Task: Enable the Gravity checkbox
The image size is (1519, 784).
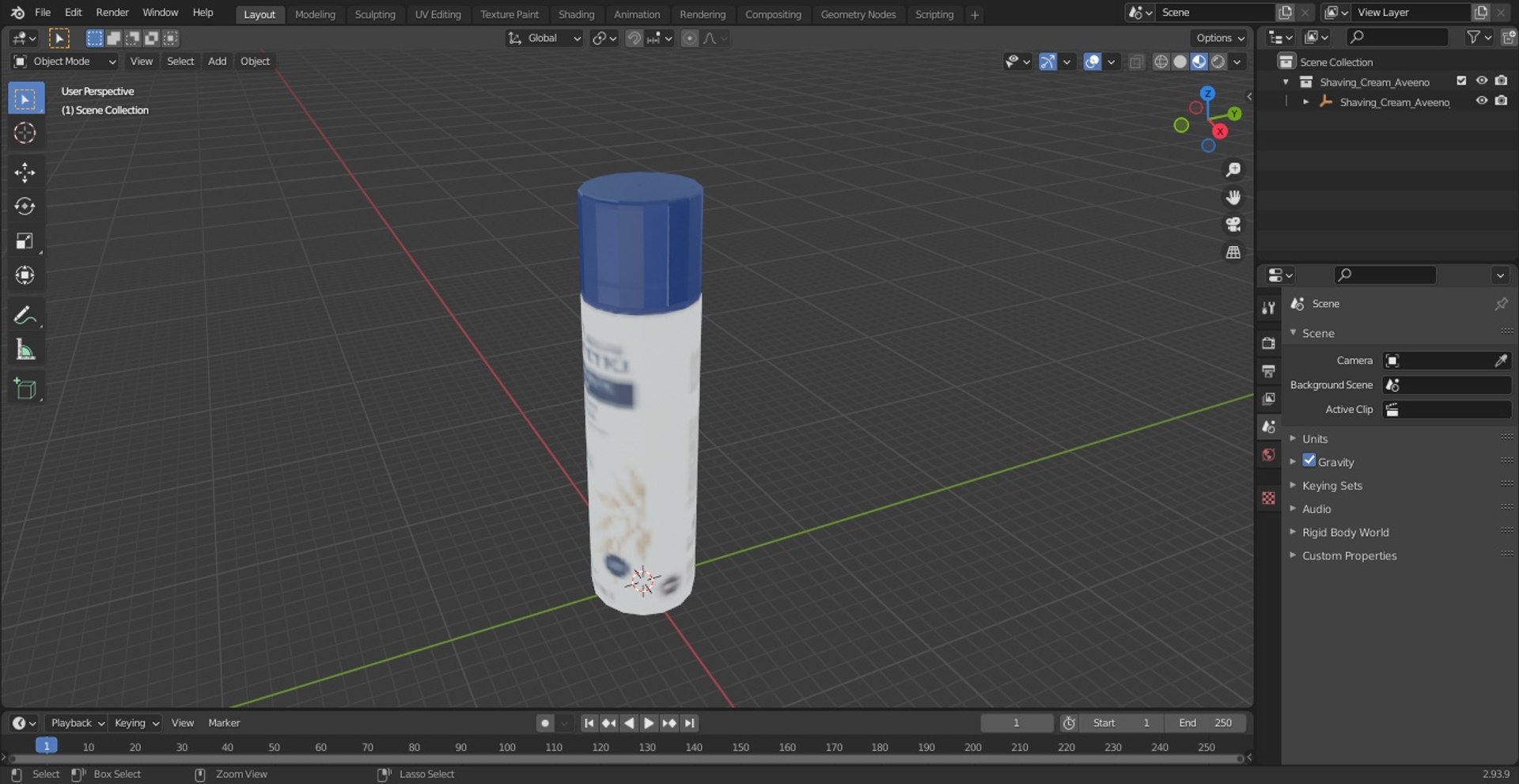Action: coord(1309,460)
